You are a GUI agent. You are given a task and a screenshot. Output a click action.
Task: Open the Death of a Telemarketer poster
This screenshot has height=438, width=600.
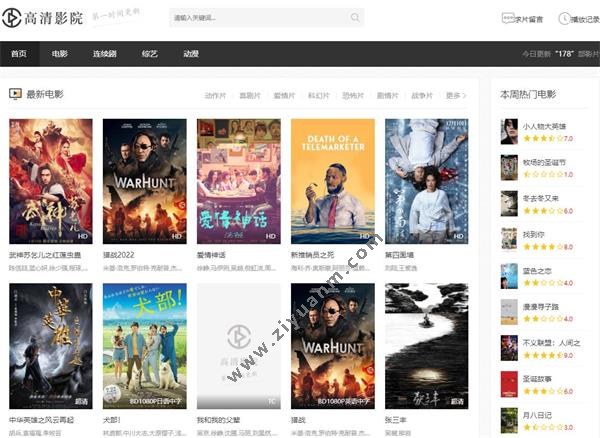(333, 181)
